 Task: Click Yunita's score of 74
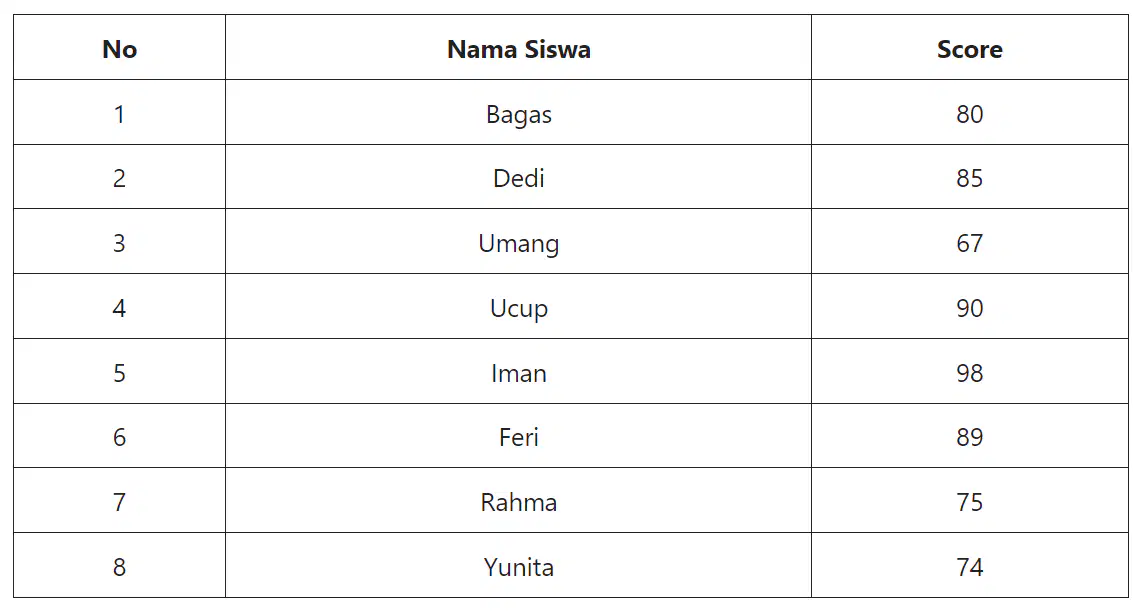(969, 565)
